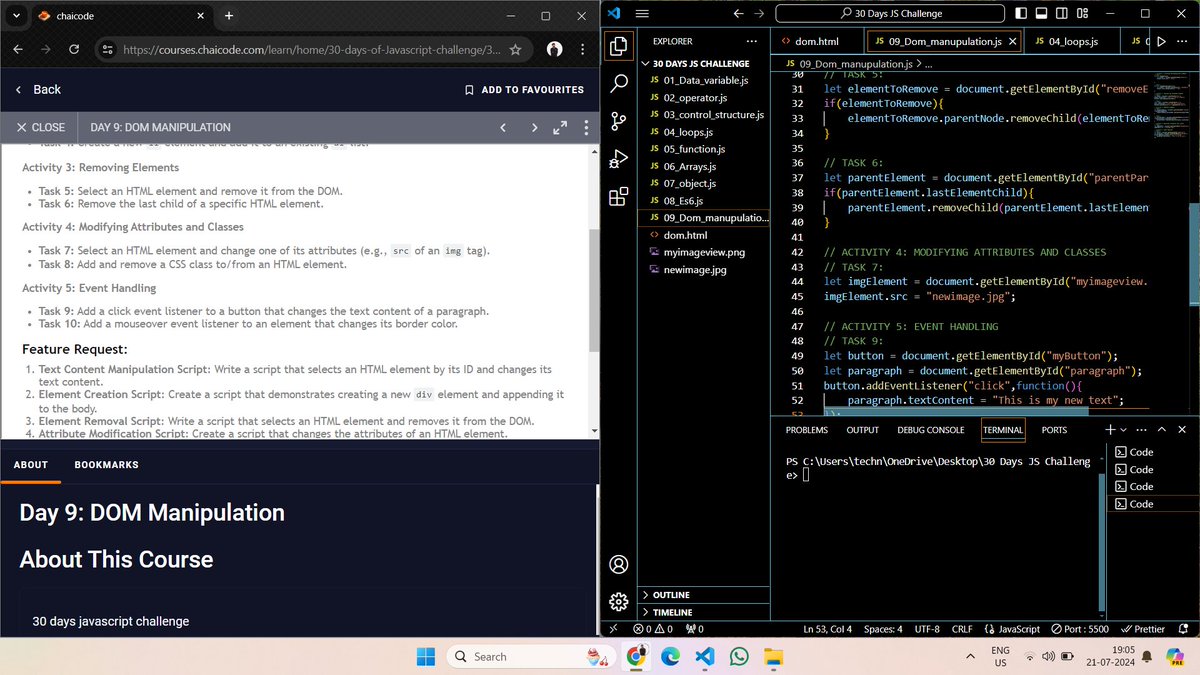Screen dimensions: 1200x675
Task: Open editor More Actions ellipsis next to run
Action: [1184, 41]
